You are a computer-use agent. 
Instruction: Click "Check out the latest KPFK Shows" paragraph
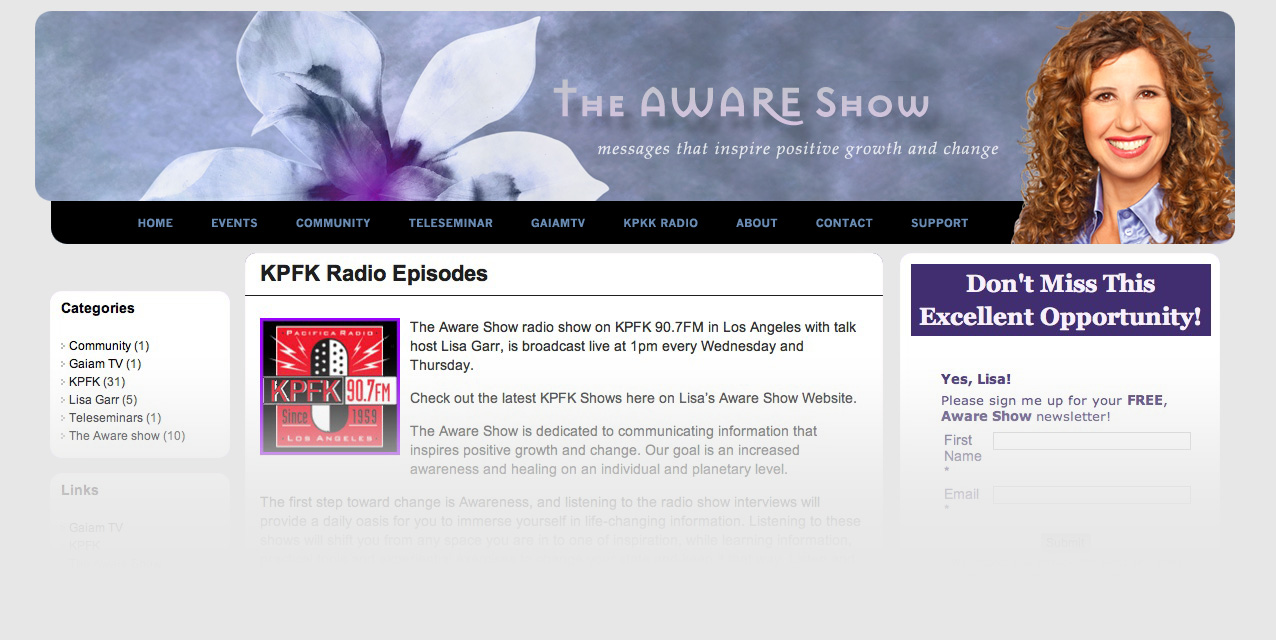point(633,398)
